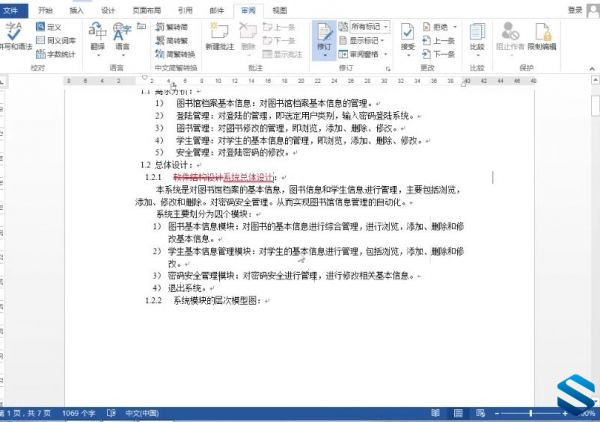This screenshot has width=600, height=422.
Task: Switch to the 引用 references tab
Action: (185, 10)
